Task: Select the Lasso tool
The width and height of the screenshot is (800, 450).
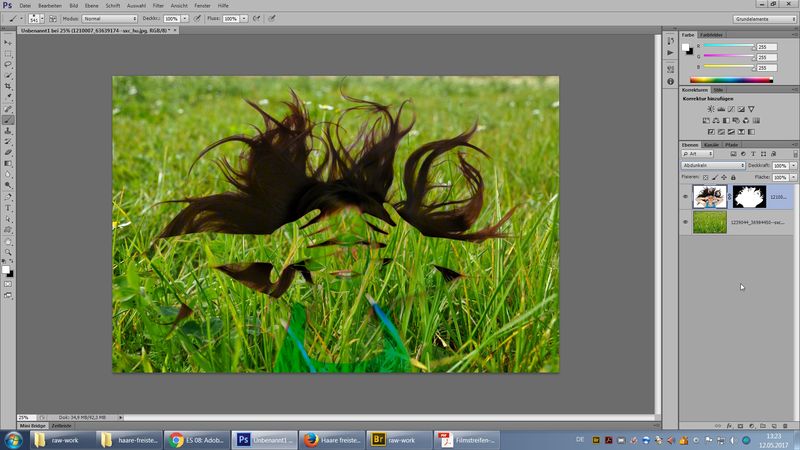Action: click(x=9, y=64)
